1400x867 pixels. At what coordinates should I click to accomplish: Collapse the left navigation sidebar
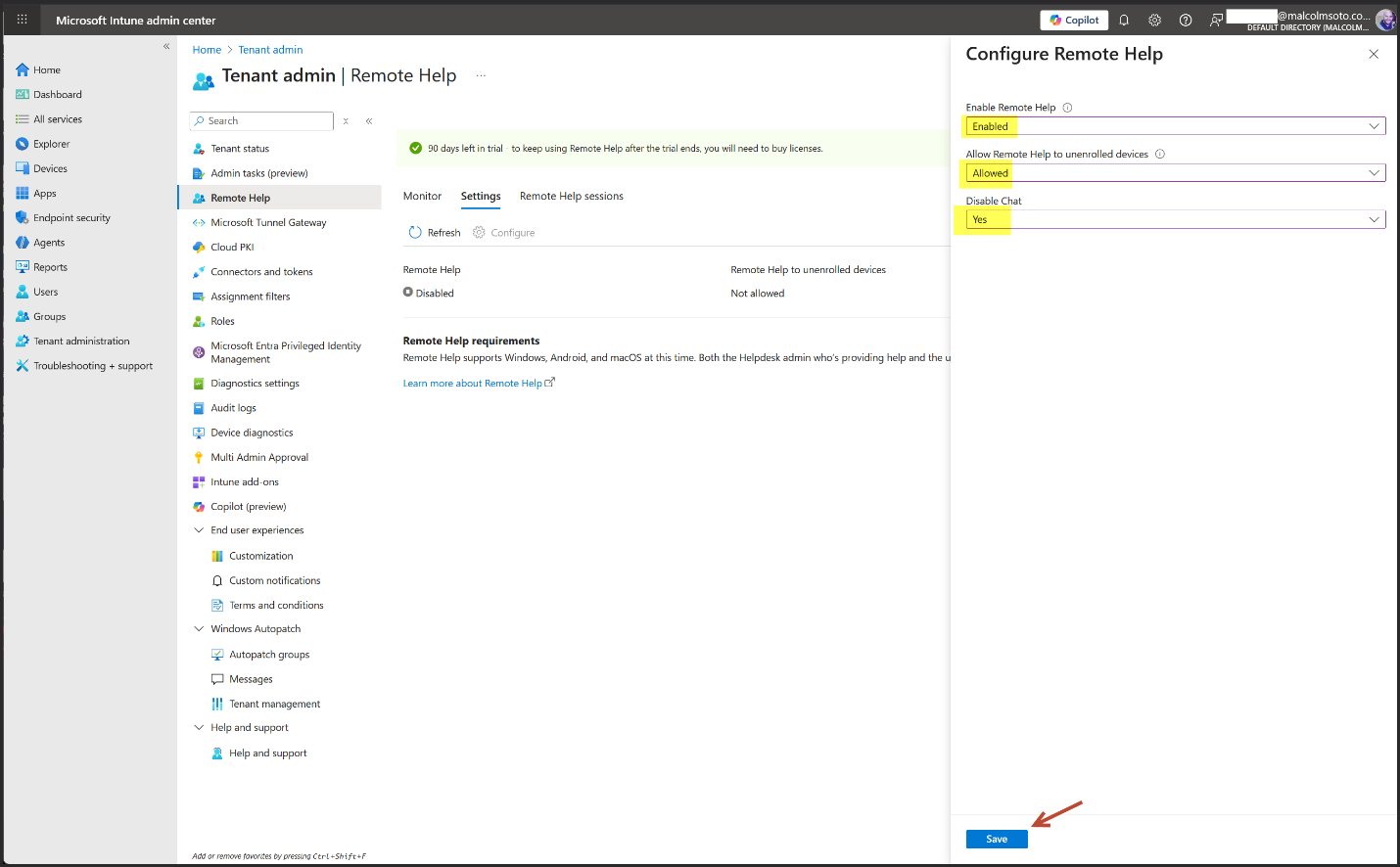click(x=166, y=46)
